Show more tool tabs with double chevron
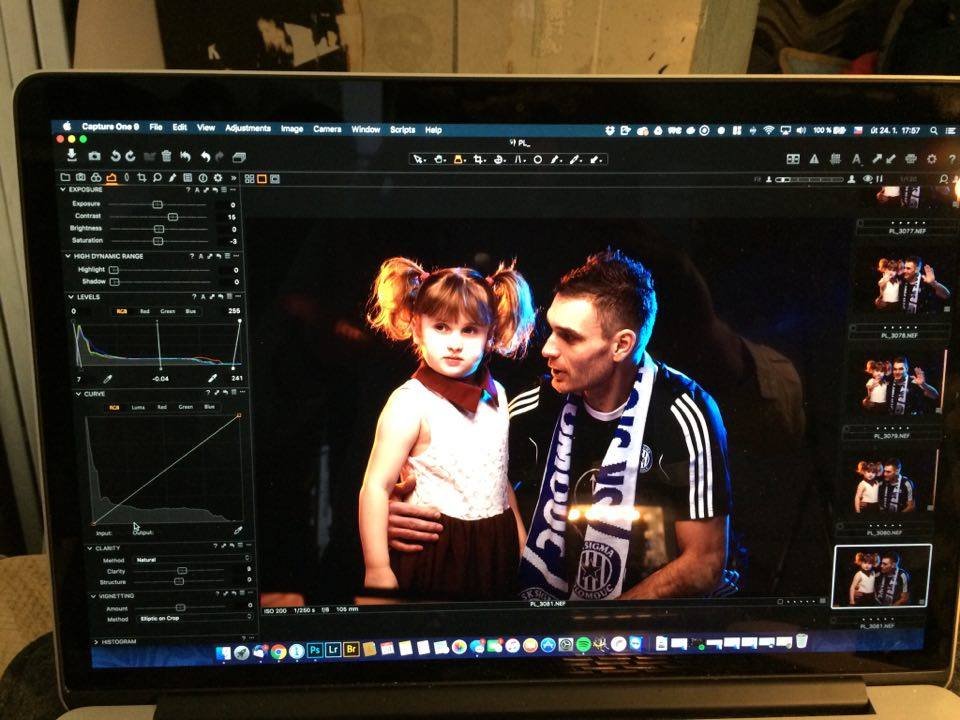 point(233,178)
